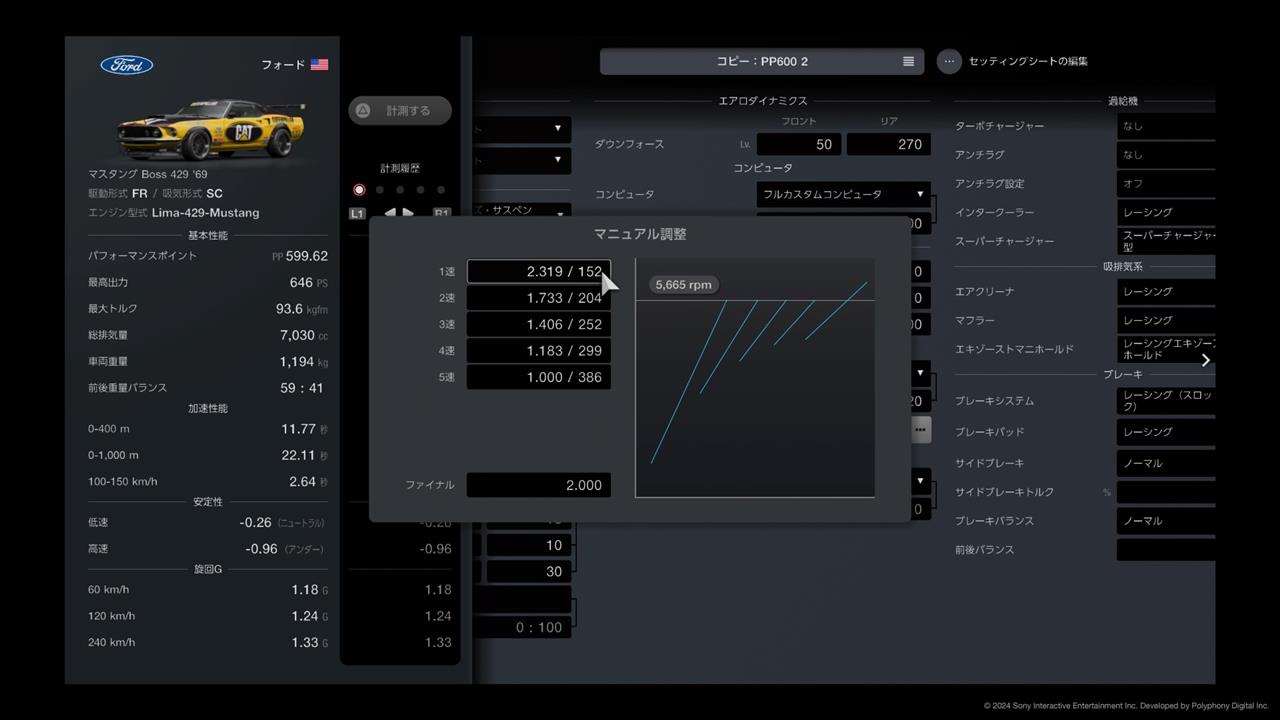The image size is (1280, 720).
Task: Select the 前後バランス value field
Action: point(1166,550)
